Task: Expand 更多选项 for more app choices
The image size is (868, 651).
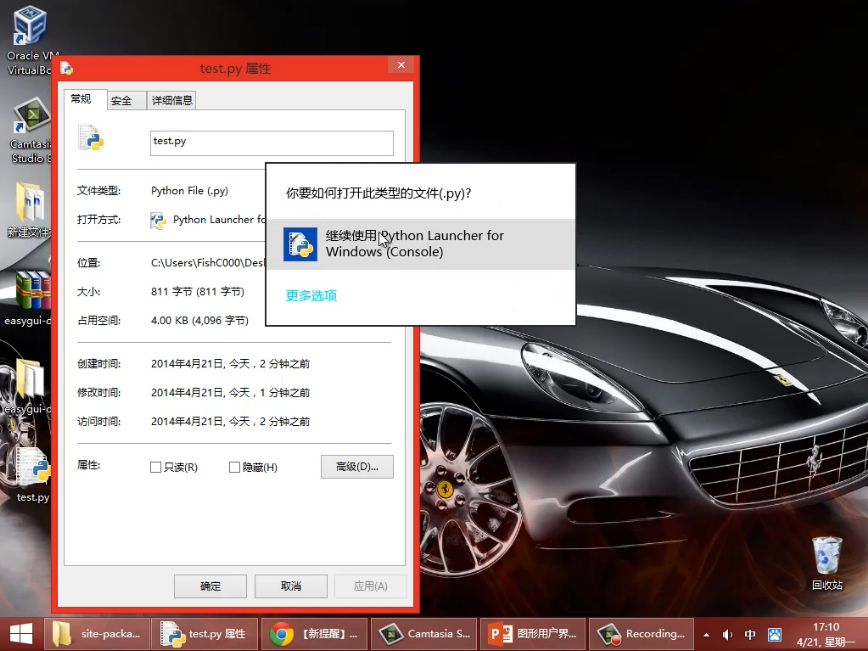Action: point(311,295)
